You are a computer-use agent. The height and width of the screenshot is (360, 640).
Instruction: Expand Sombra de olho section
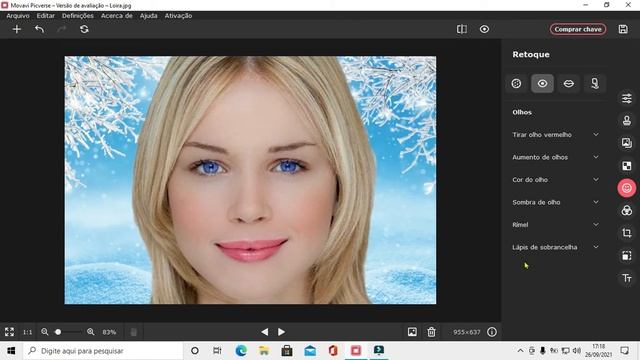[x=556, y=202]
